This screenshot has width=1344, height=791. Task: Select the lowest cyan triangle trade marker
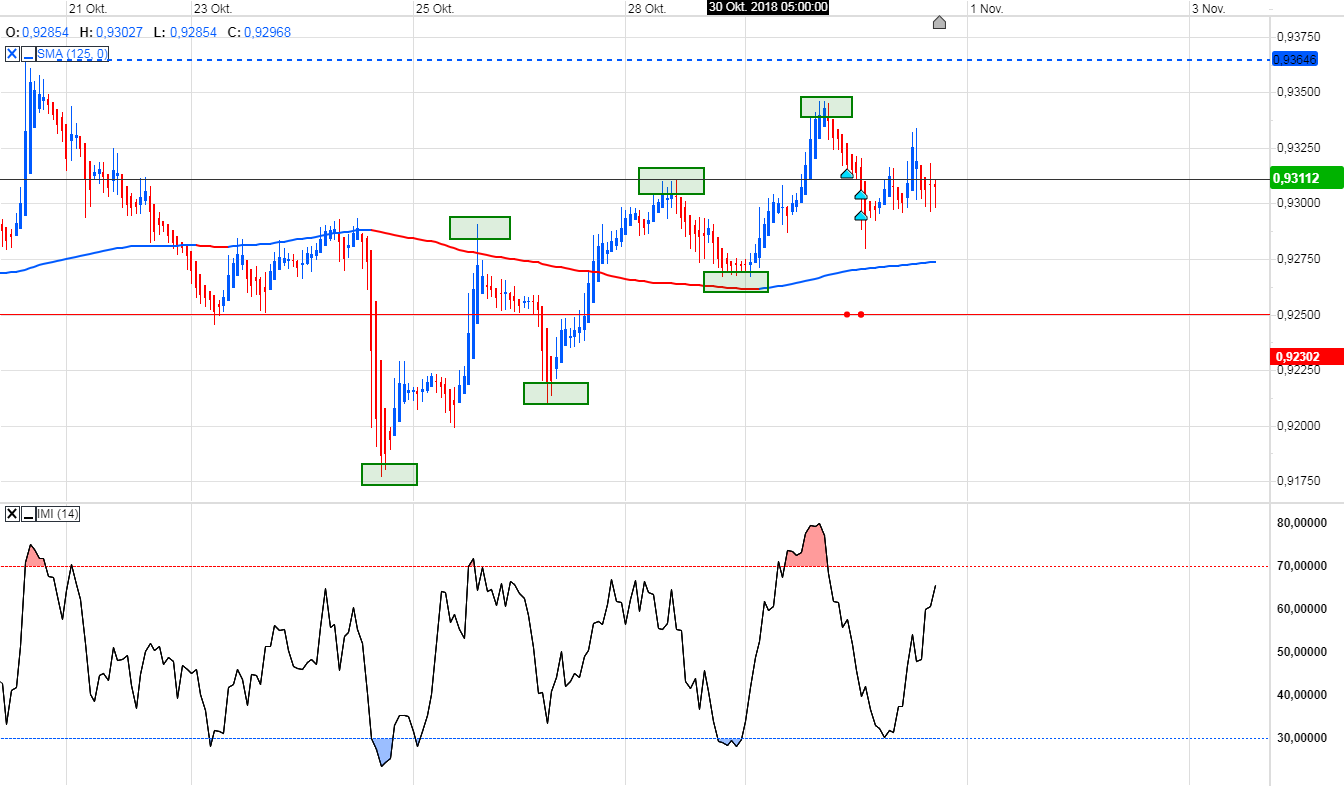click(x=861, y=216)
